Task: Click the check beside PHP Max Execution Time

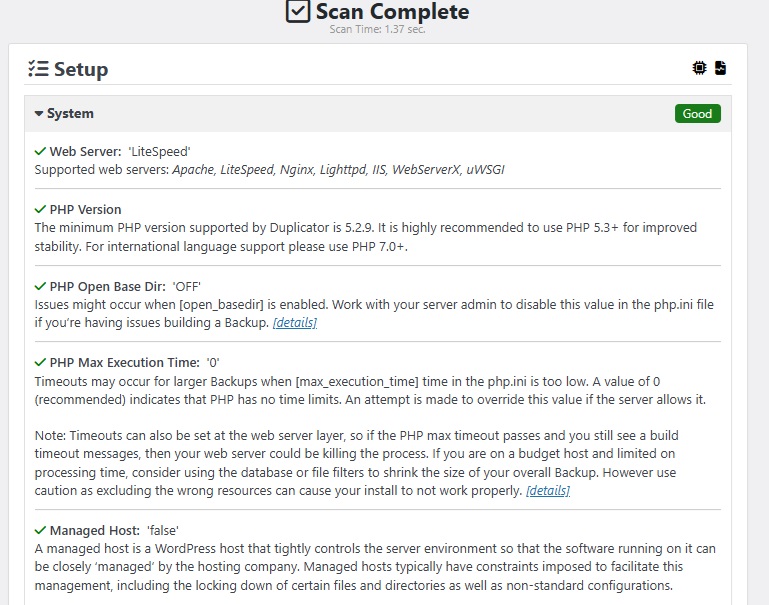Action: coord(40,362)
